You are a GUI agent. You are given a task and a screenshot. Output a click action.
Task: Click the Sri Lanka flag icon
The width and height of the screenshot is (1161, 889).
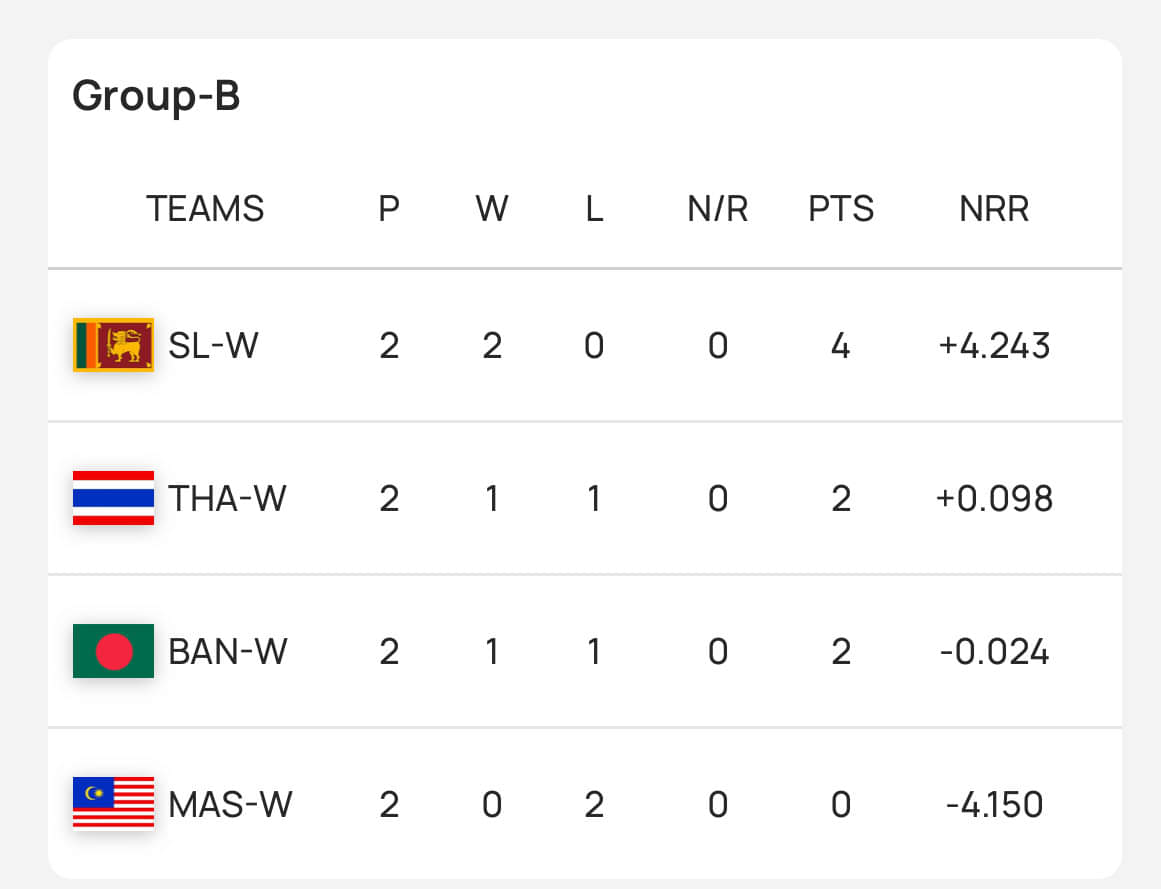coord(113,345)
